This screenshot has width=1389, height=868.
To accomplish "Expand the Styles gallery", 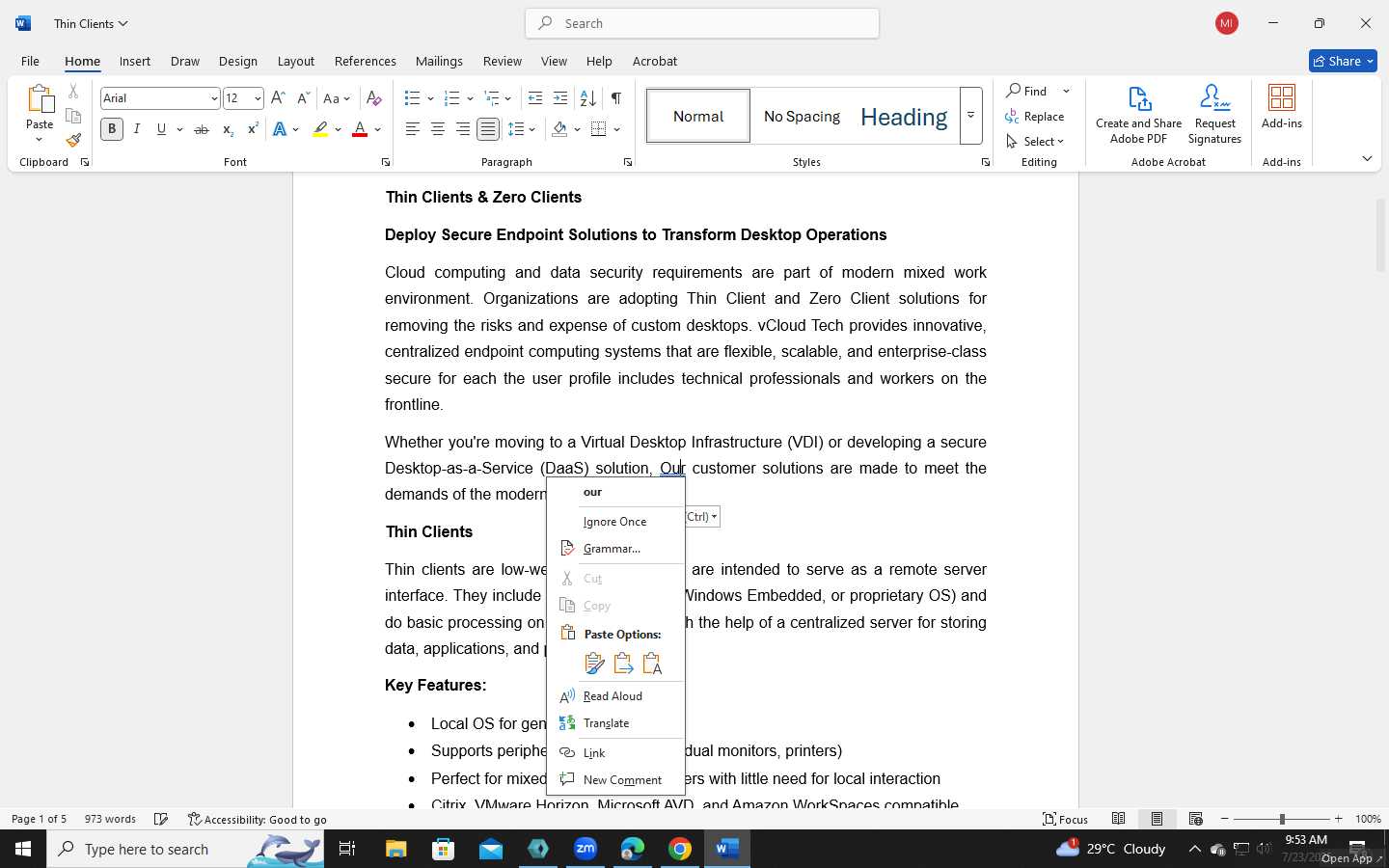I will [x=970, y=116].
